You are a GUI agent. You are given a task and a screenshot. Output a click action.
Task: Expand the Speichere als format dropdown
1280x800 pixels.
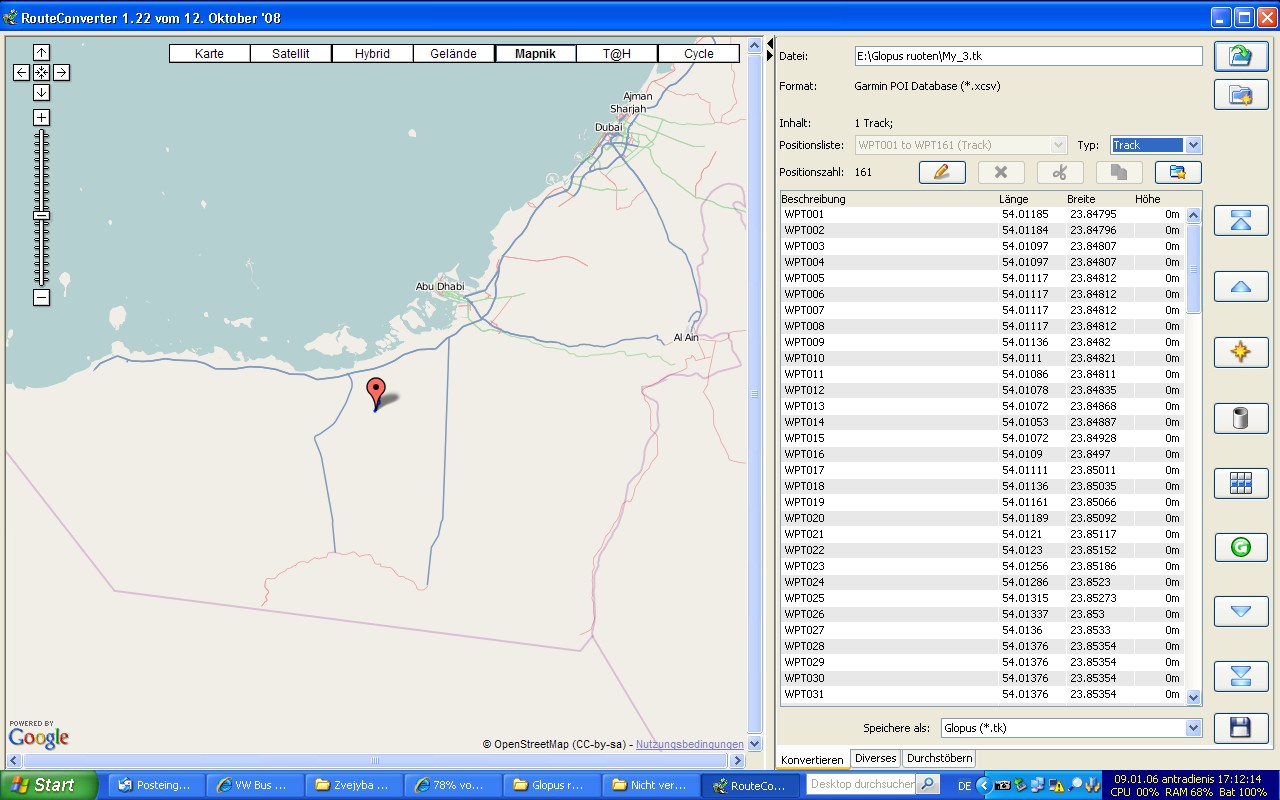1192,728
